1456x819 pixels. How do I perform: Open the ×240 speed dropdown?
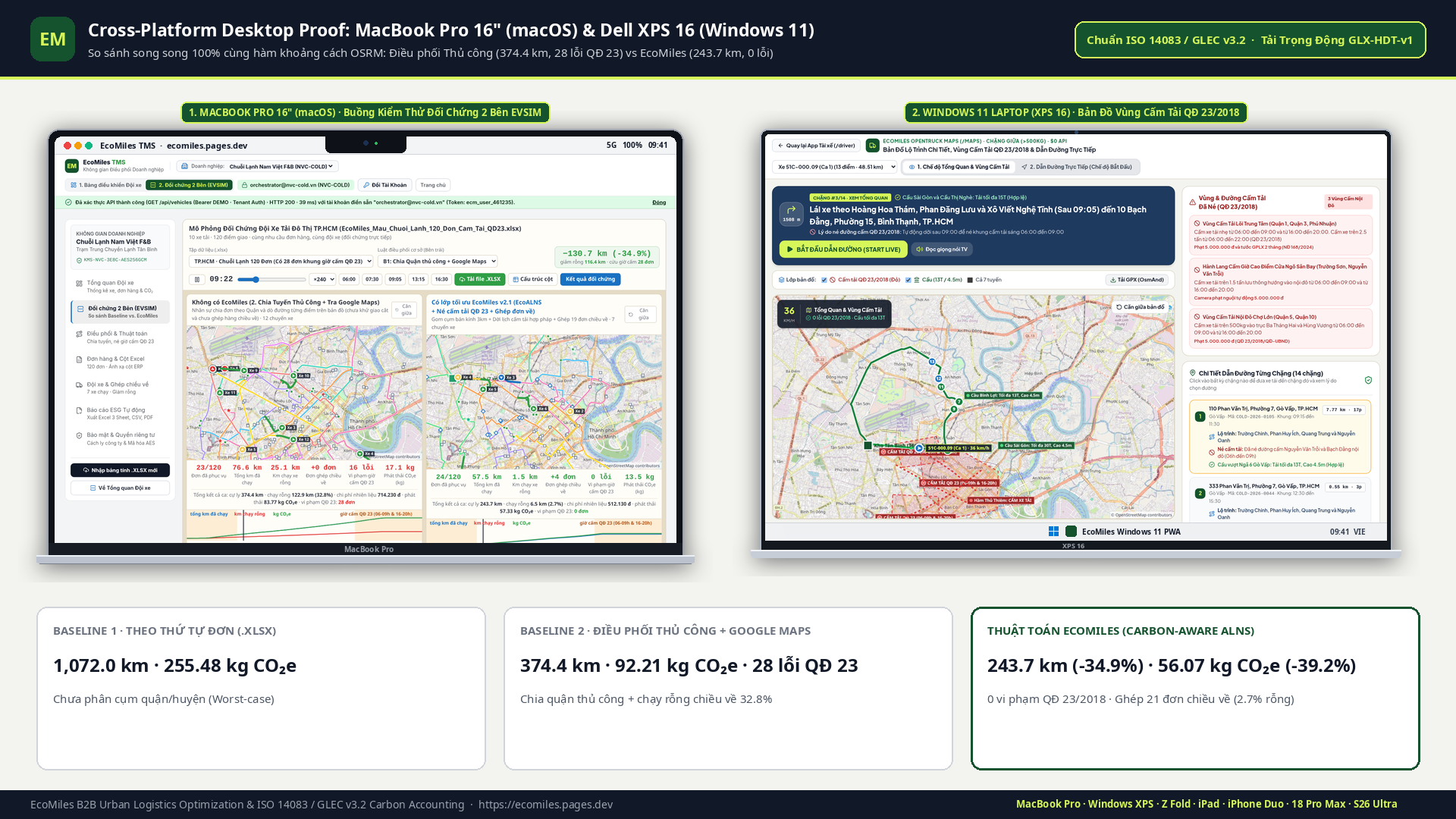coord(322,279)
